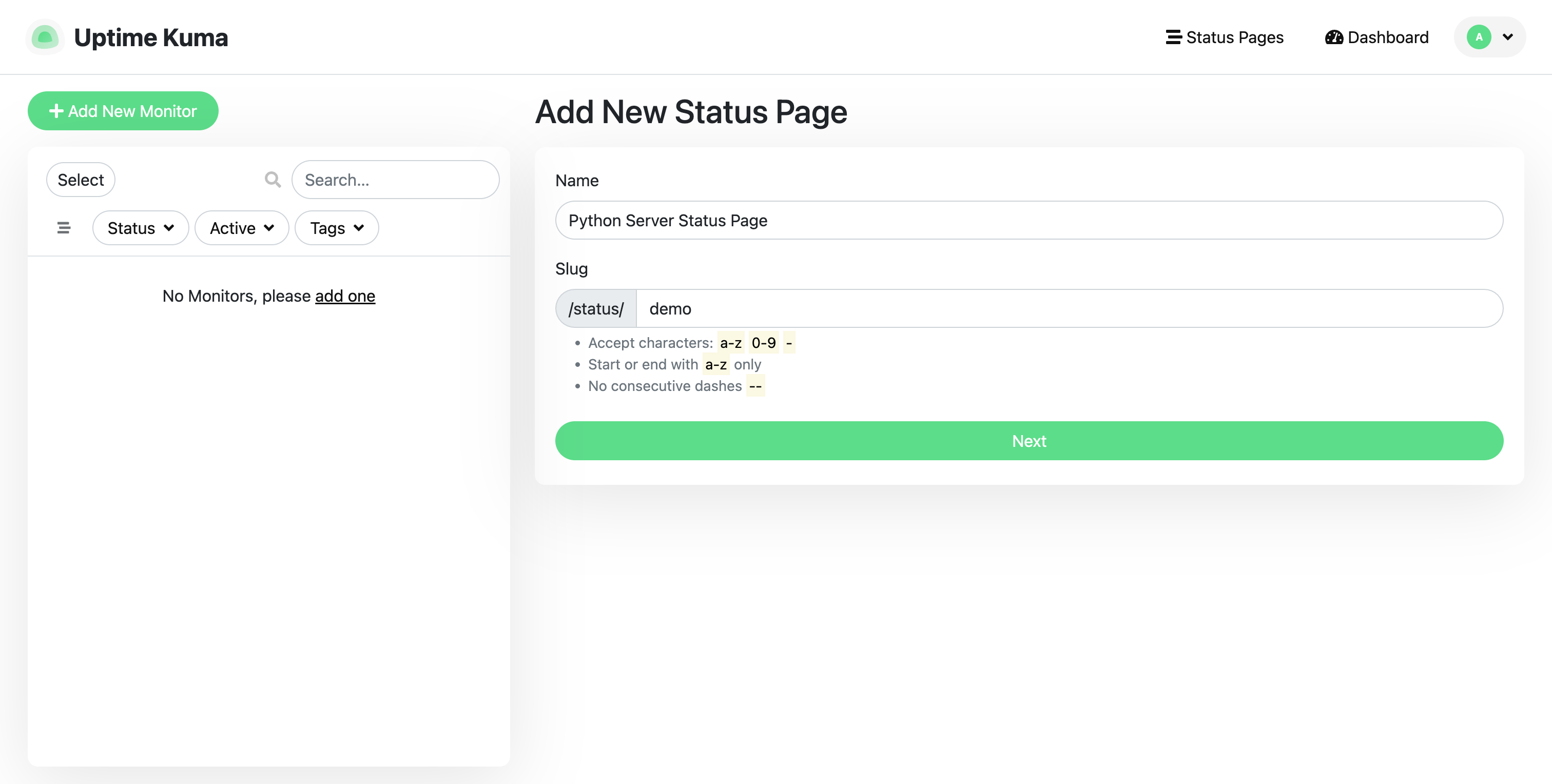1552x784 pixels.
Task: Click Add New Monitor button
Action: (123, 111)
